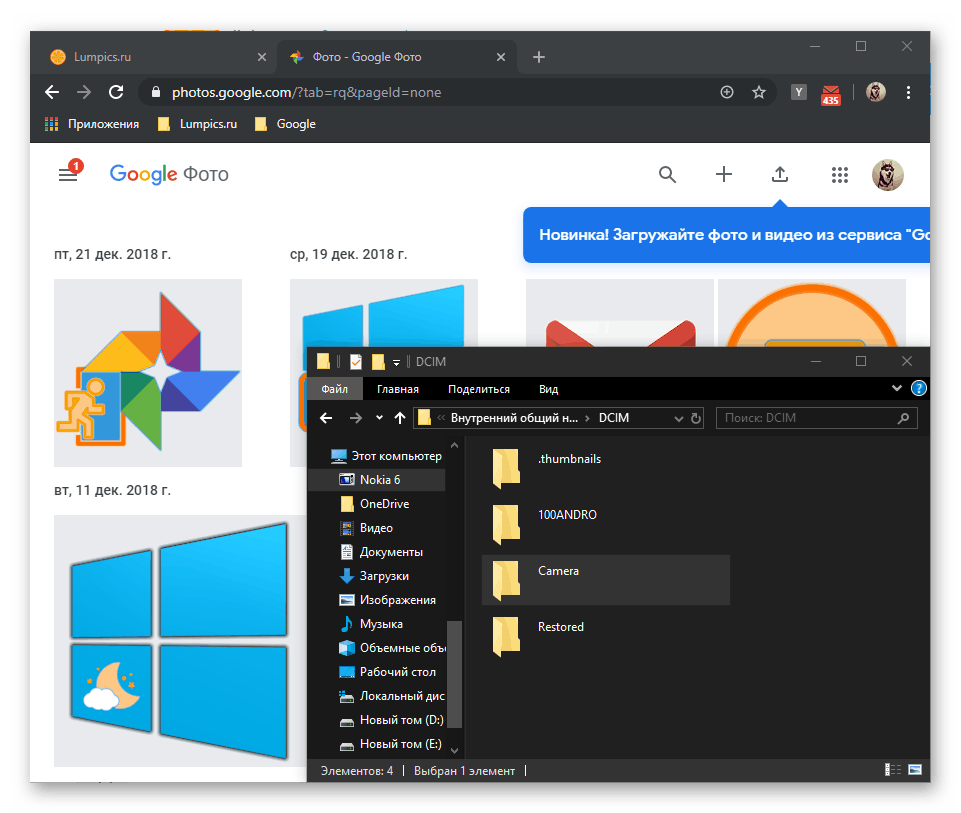The width and height of the screenshot is (961, 813).
Task: Click Внутренний общий н... breadcrumb
Action: 514,418
